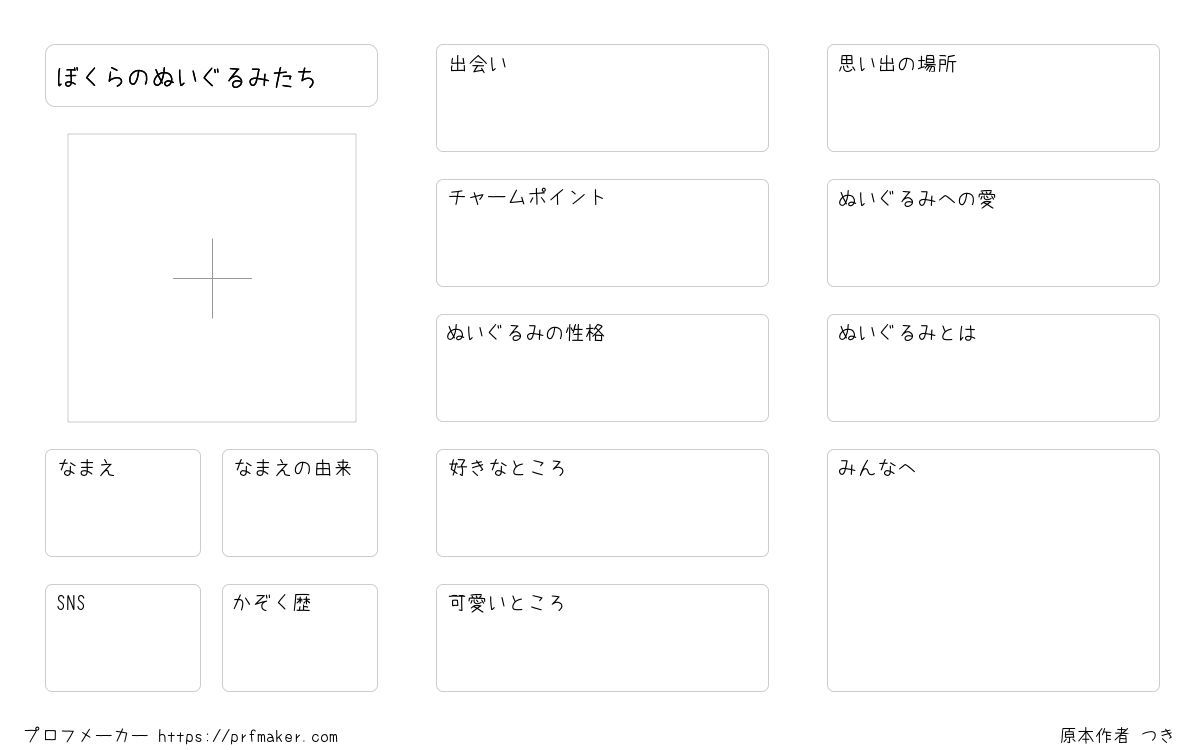Screen dimensions: 1200x750
Task: Click the plus icon to add an image
Action: coord(212,278)
